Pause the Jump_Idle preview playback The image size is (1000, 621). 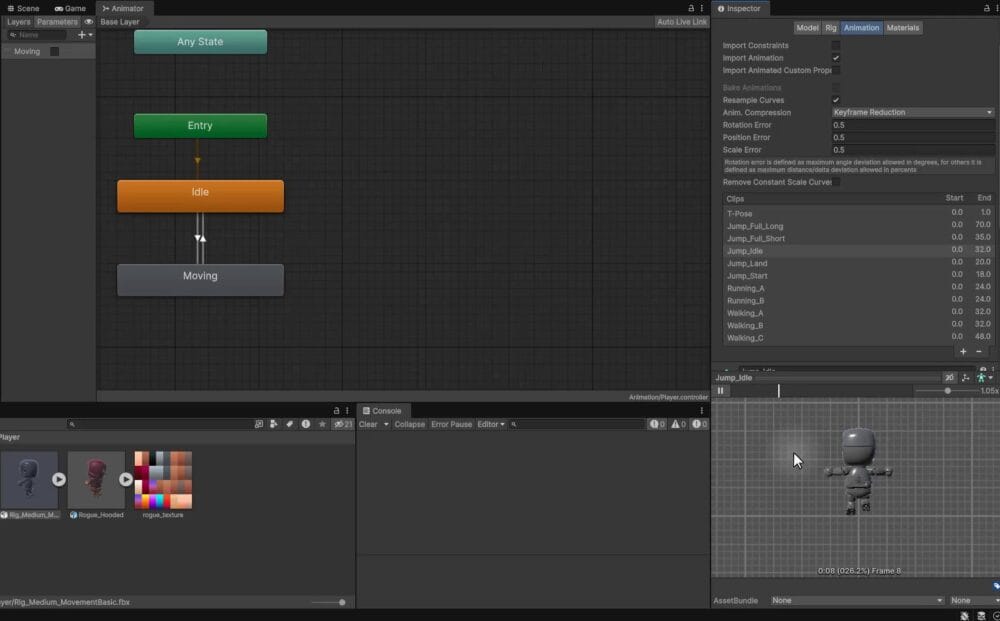coord(721,391)
